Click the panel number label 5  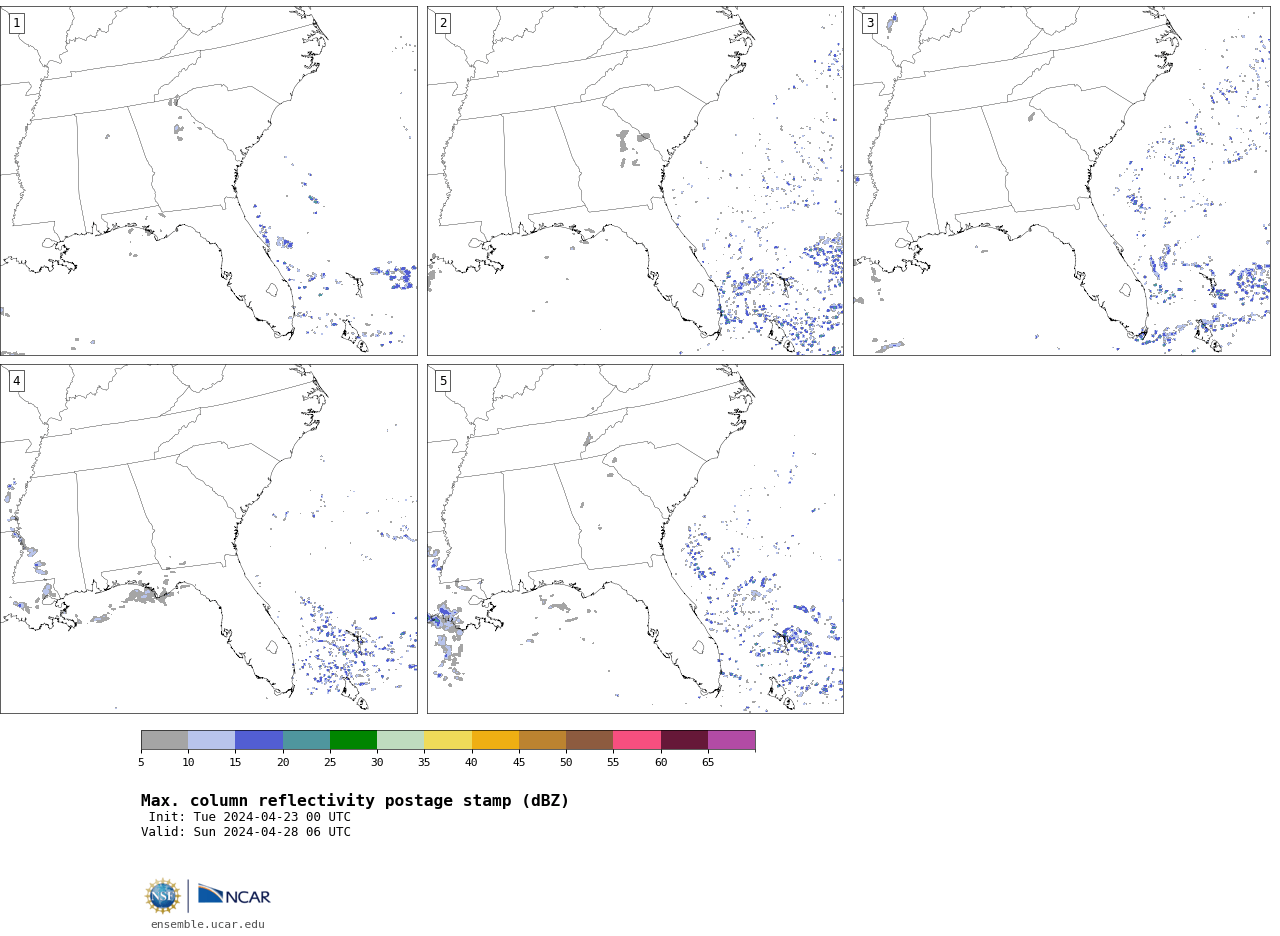pos(443,381)
